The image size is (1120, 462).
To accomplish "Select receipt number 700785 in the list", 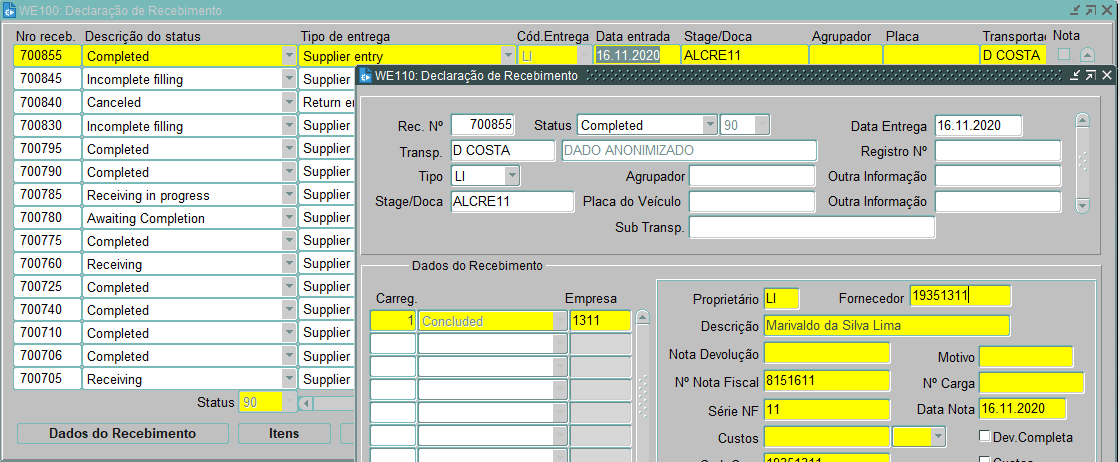I will tap(47, 195).
